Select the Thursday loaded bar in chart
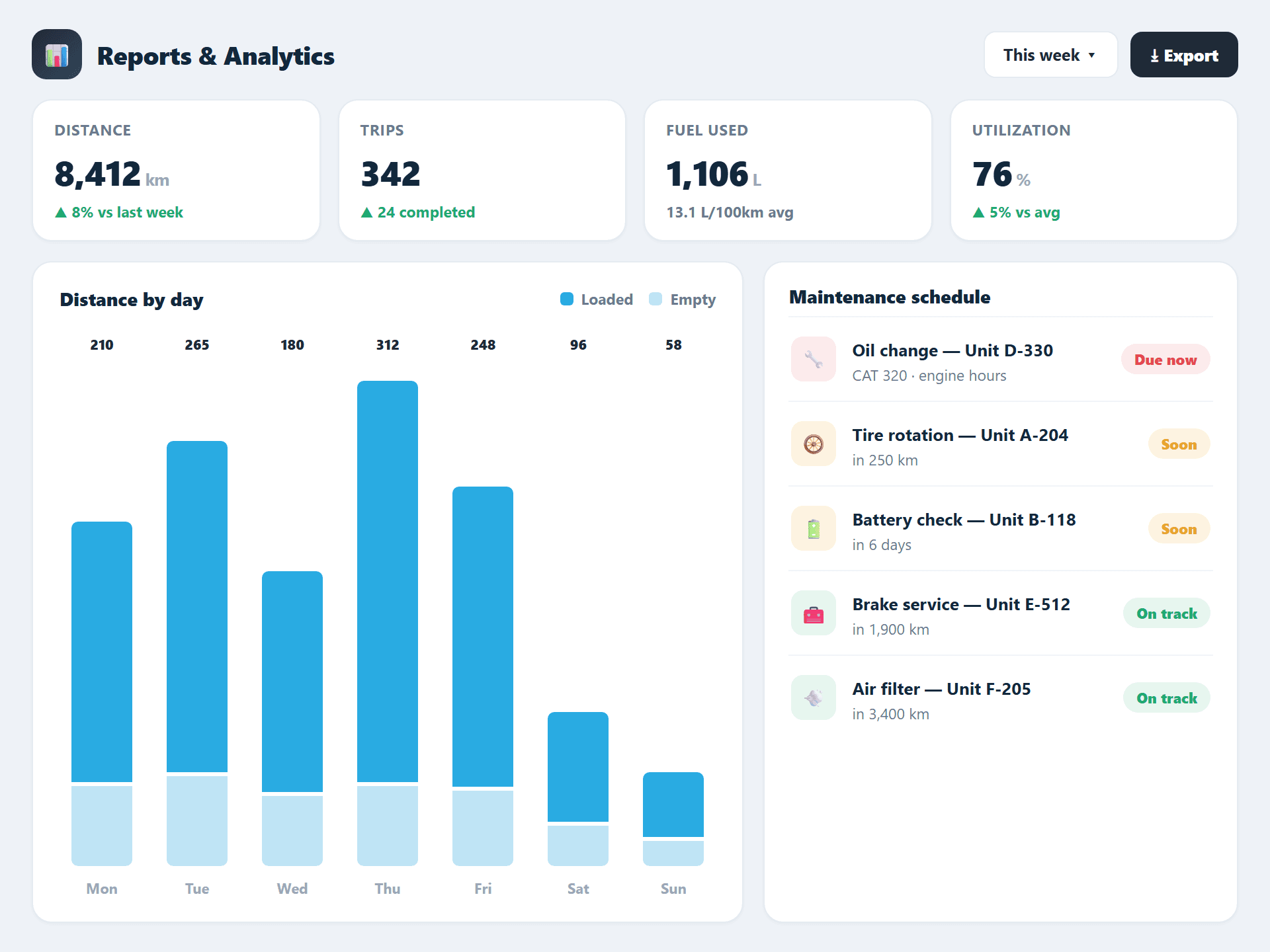Viewport: 1270px width, 952px height. [x=388, y=581]
